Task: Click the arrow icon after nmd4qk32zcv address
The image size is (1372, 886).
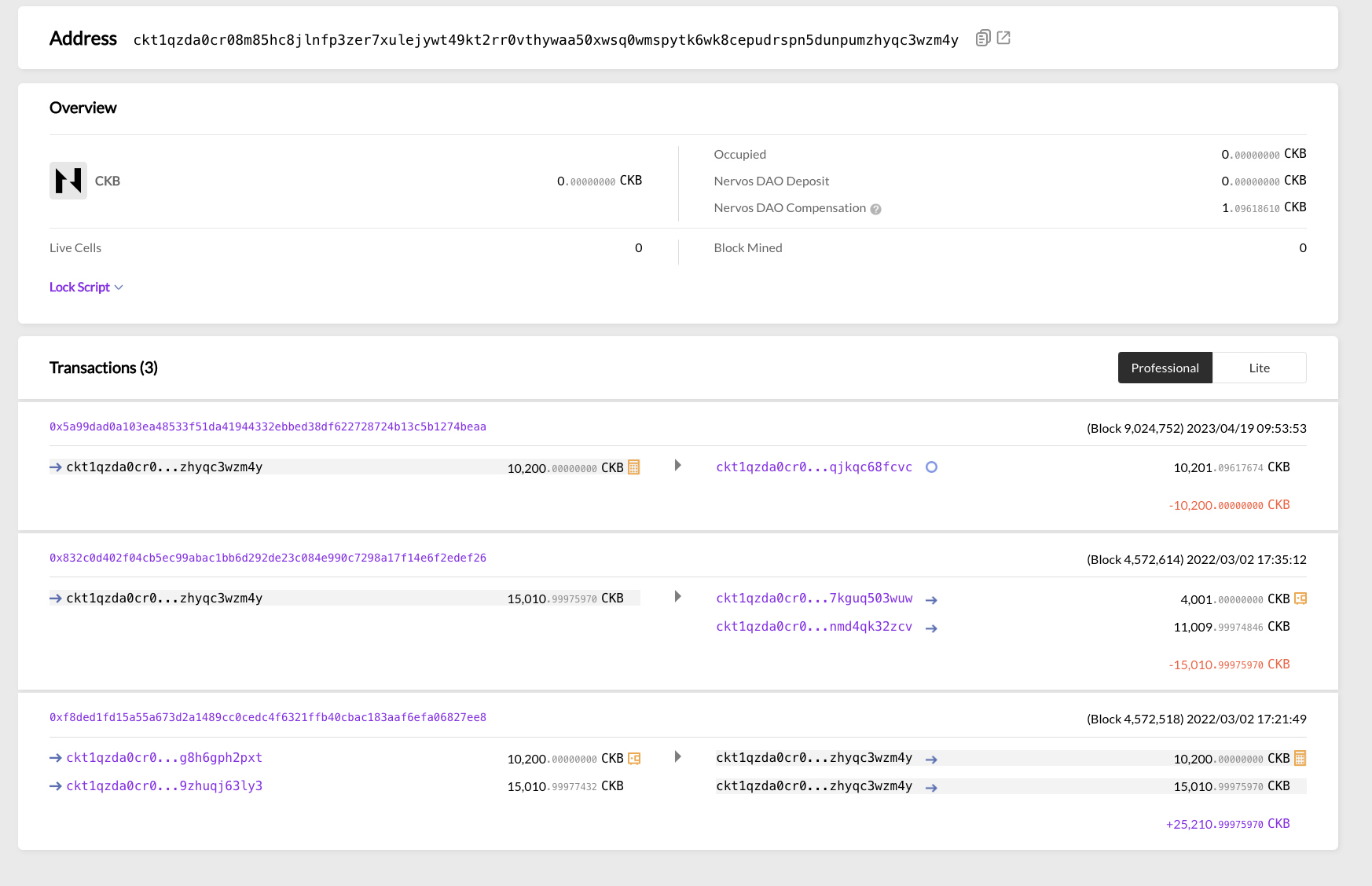Action: coord(932,628)
